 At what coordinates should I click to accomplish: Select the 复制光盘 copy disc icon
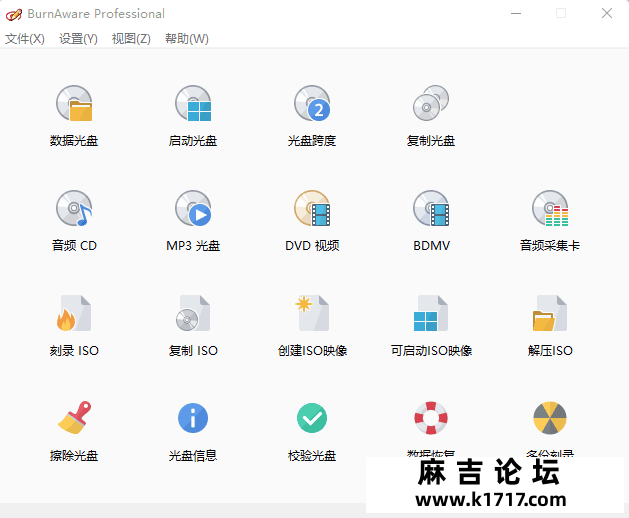click(x=431, y=104)
